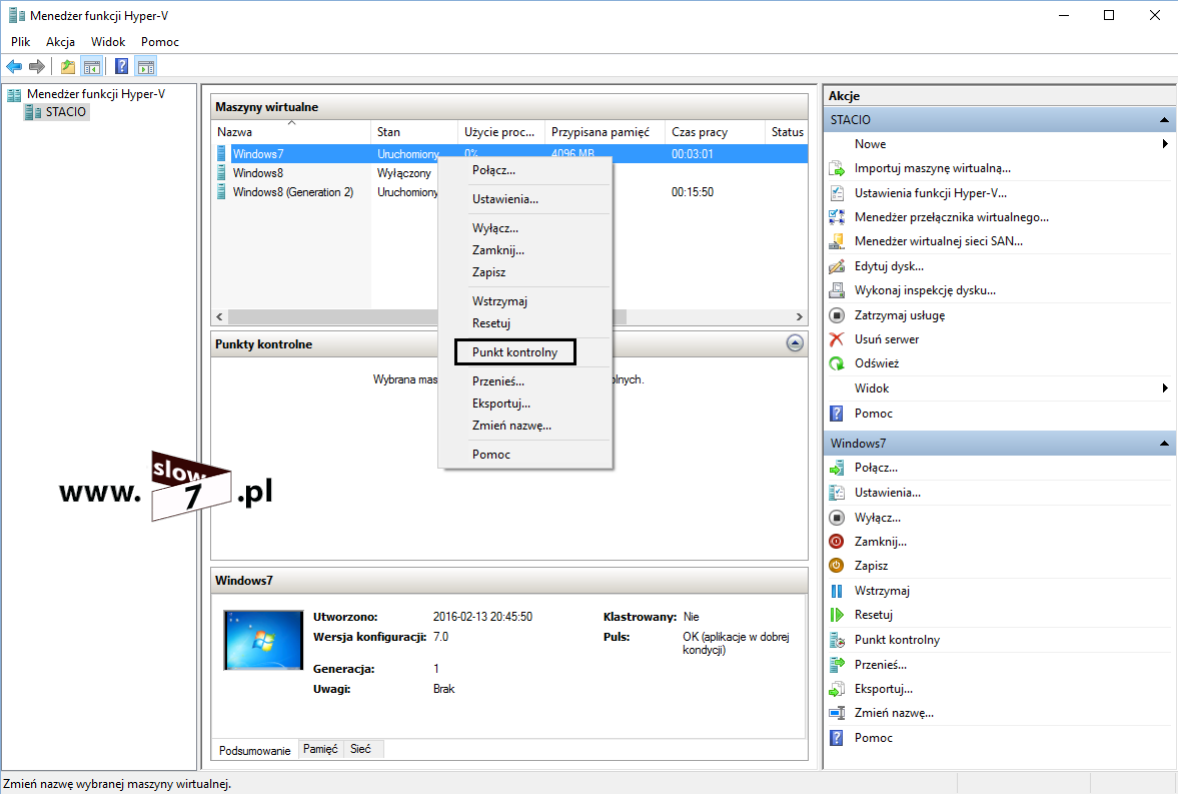
Task: Click the Menedżer przełącznika wirtualnego icon
Action: pyautogui.click(x=836, y=217)
